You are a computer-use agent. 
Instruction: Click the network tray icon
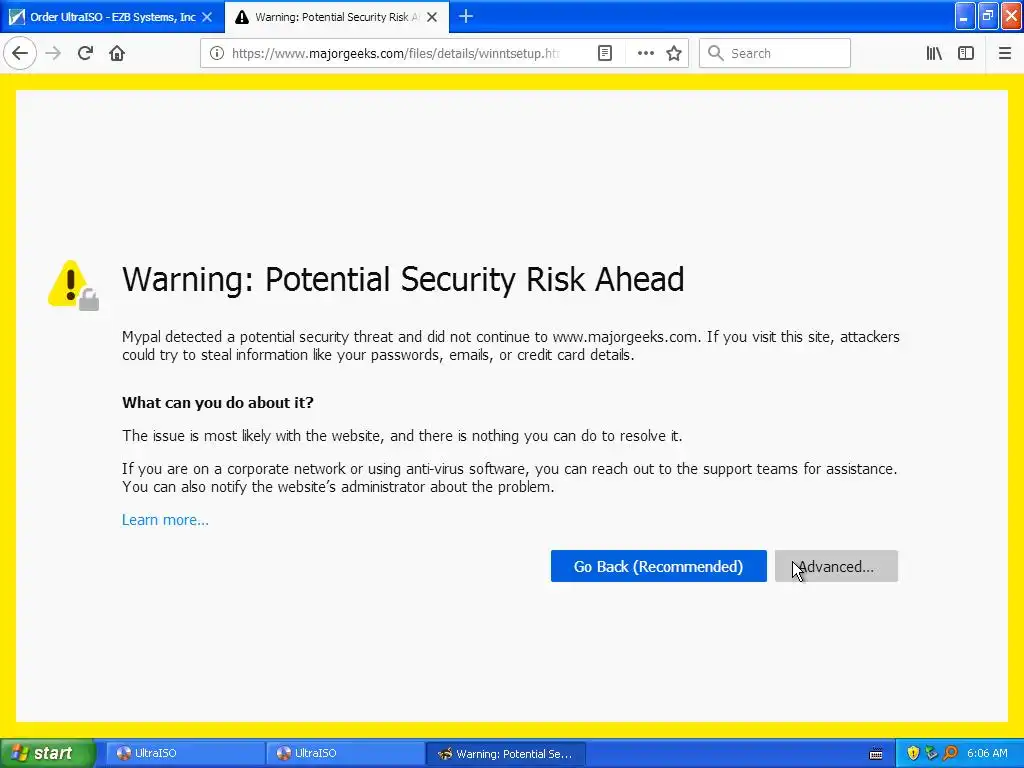coord(931,753)
